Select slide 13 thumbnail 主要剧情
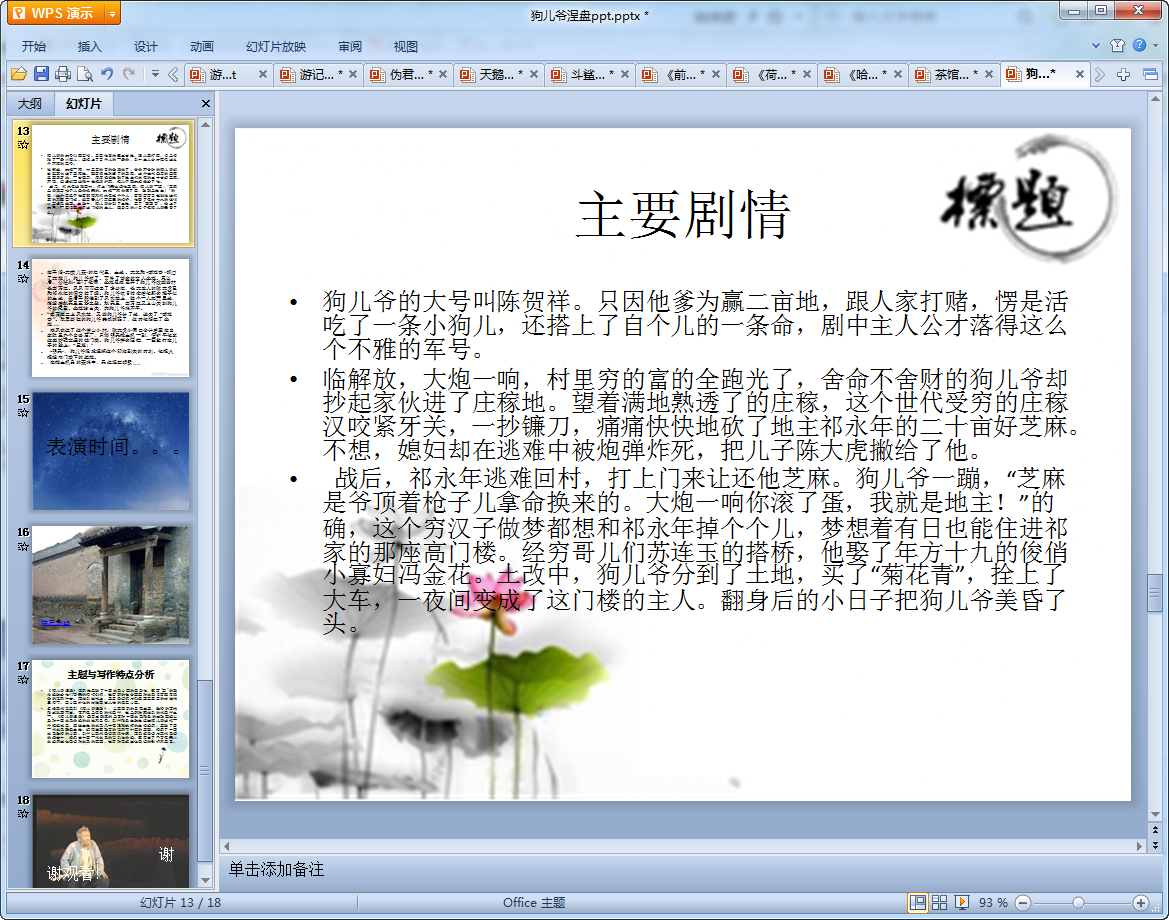Image resolution: width=1169 pixels, height=920 pixels. click(x=110, y=183)
